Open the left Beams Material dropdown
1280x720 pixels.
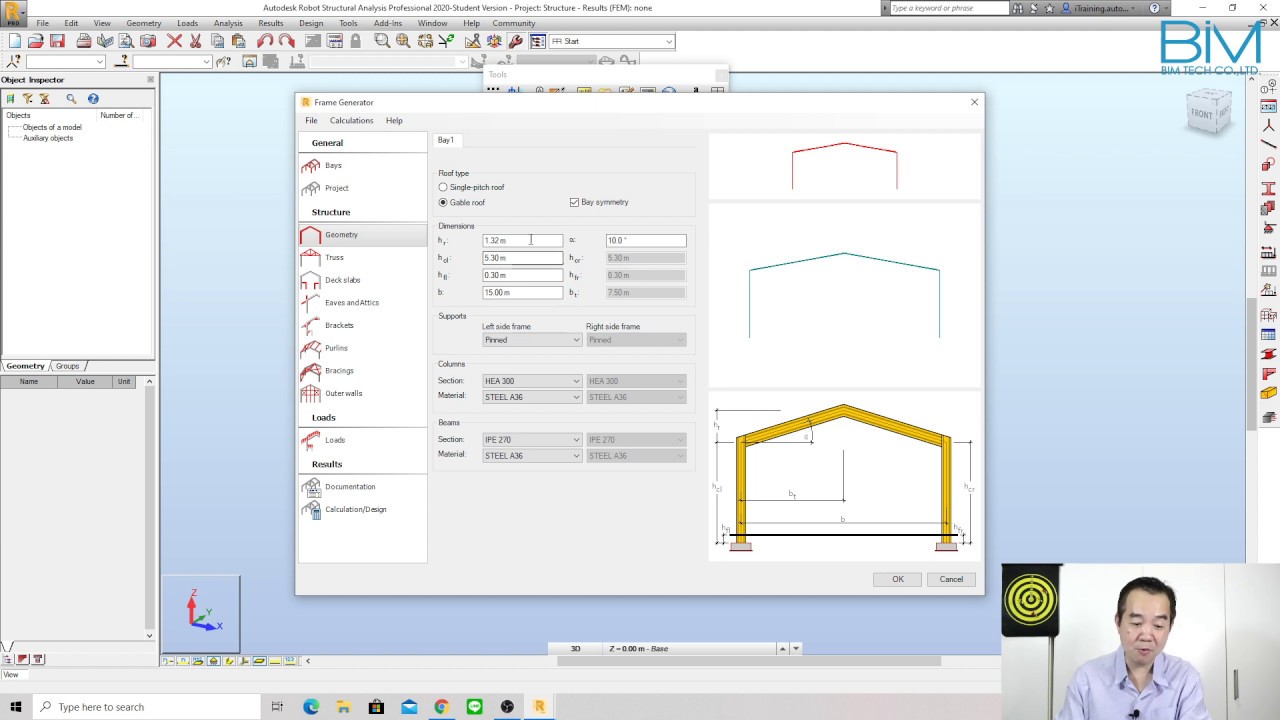pyautogui.click(x=531, y=456)
